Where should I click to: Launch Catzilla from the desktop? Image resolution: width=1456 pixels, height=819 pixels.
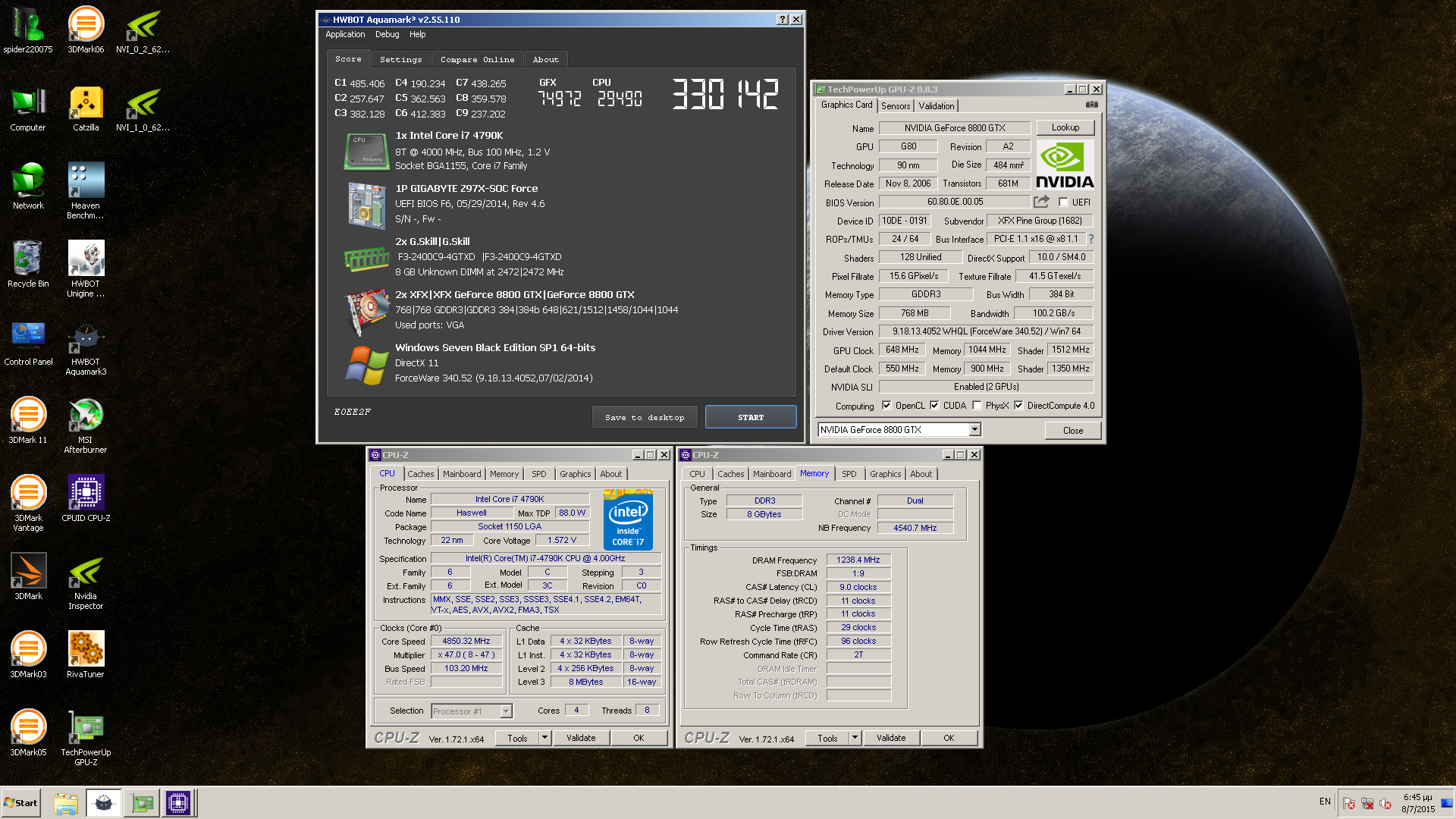86,108
